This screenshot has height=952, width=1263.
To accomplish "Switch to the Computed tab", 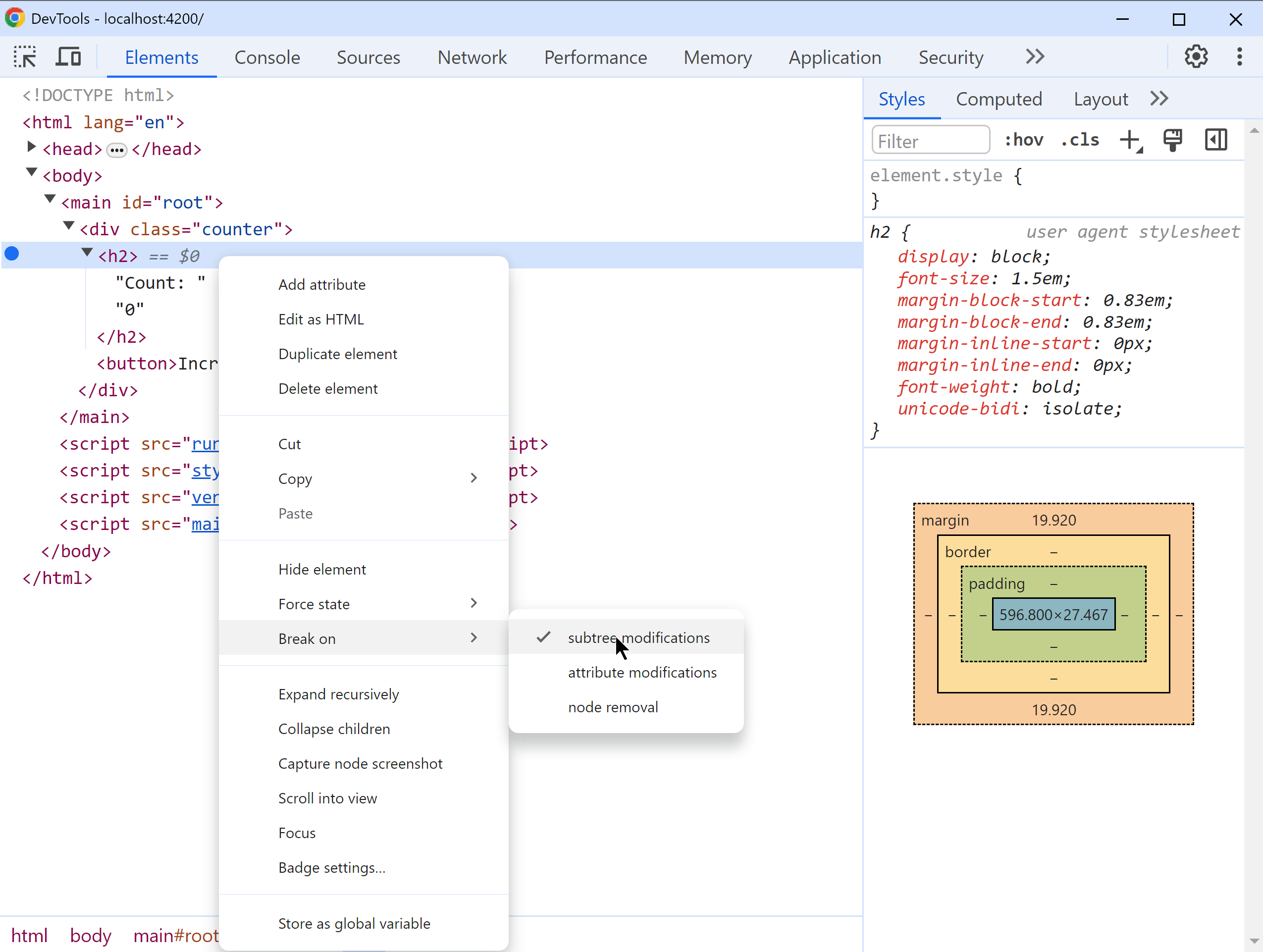I will [x=999, y=99].
